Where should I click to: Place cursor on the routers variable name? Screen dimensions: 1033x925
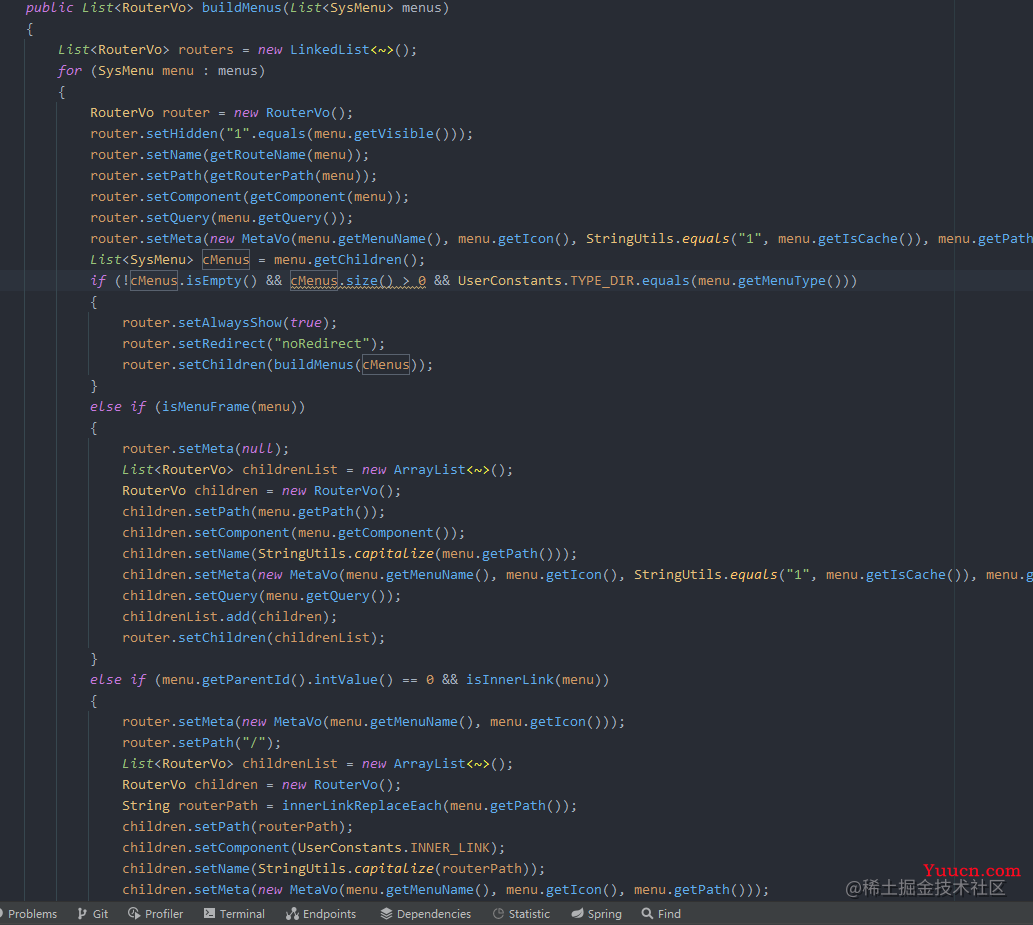click(x=206, y=49)
